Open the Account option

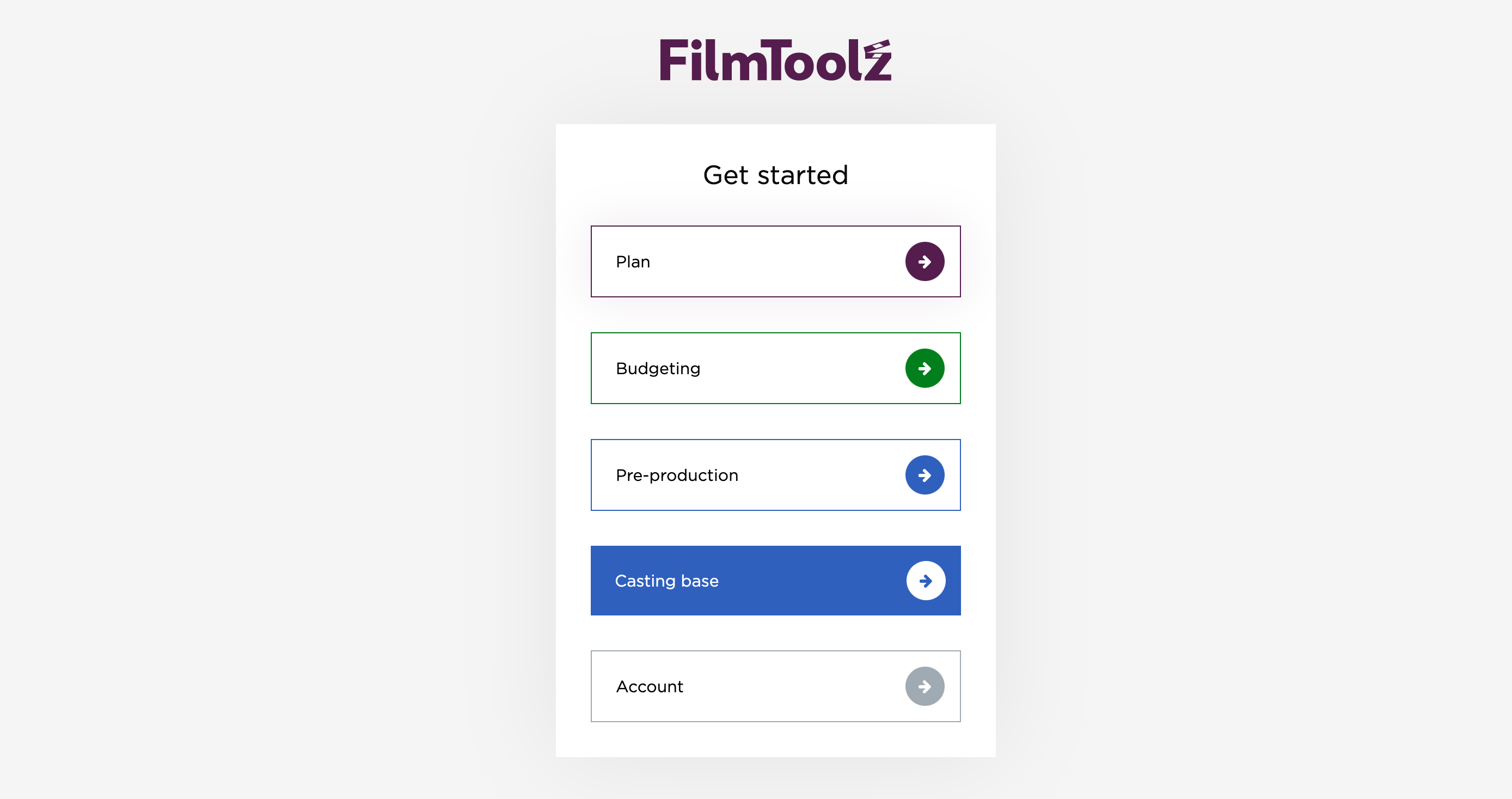(x=775, y=686)
